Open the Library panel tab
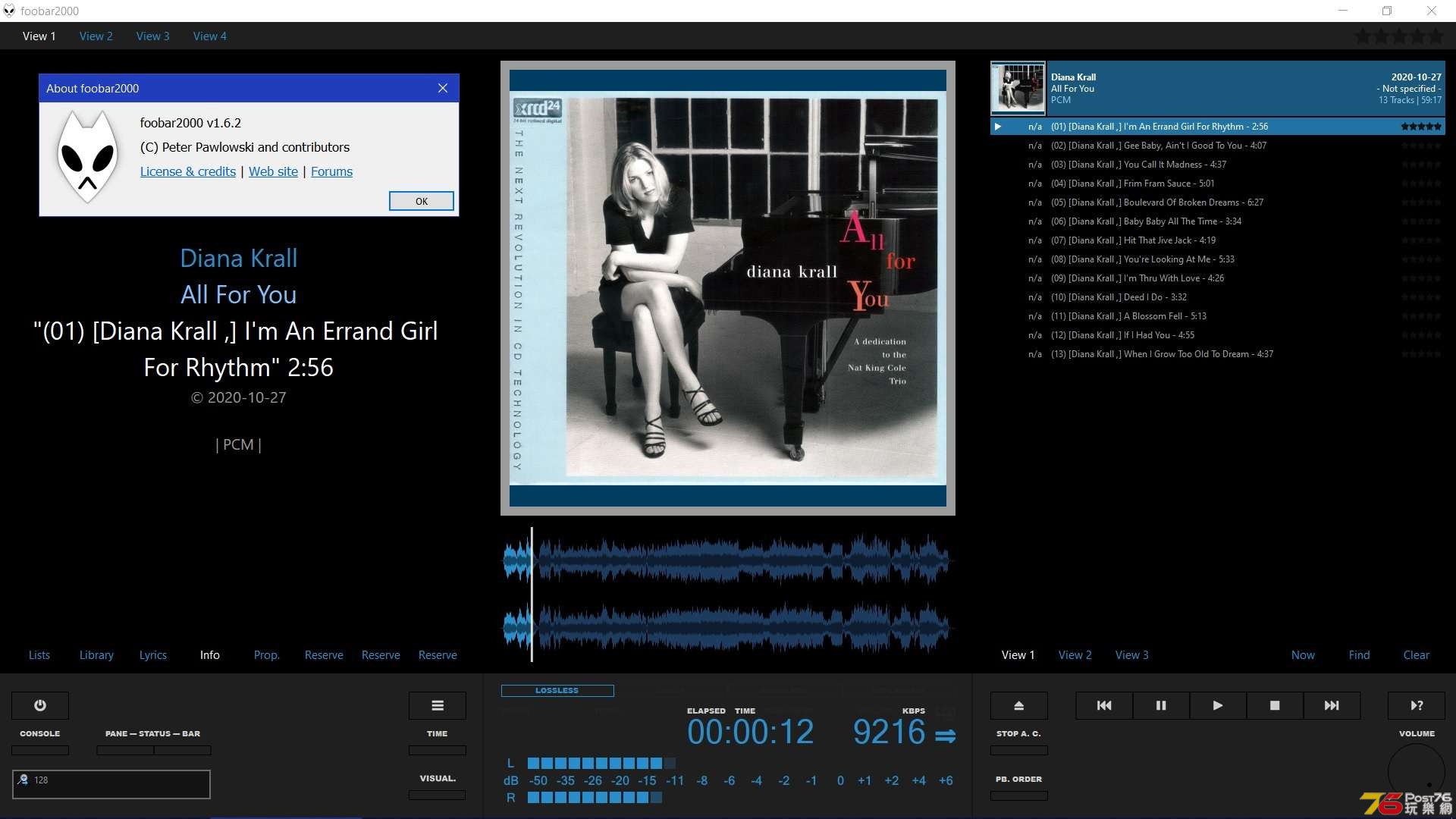The height and width of the screenshot is (819, 1456). coord(96,654)
